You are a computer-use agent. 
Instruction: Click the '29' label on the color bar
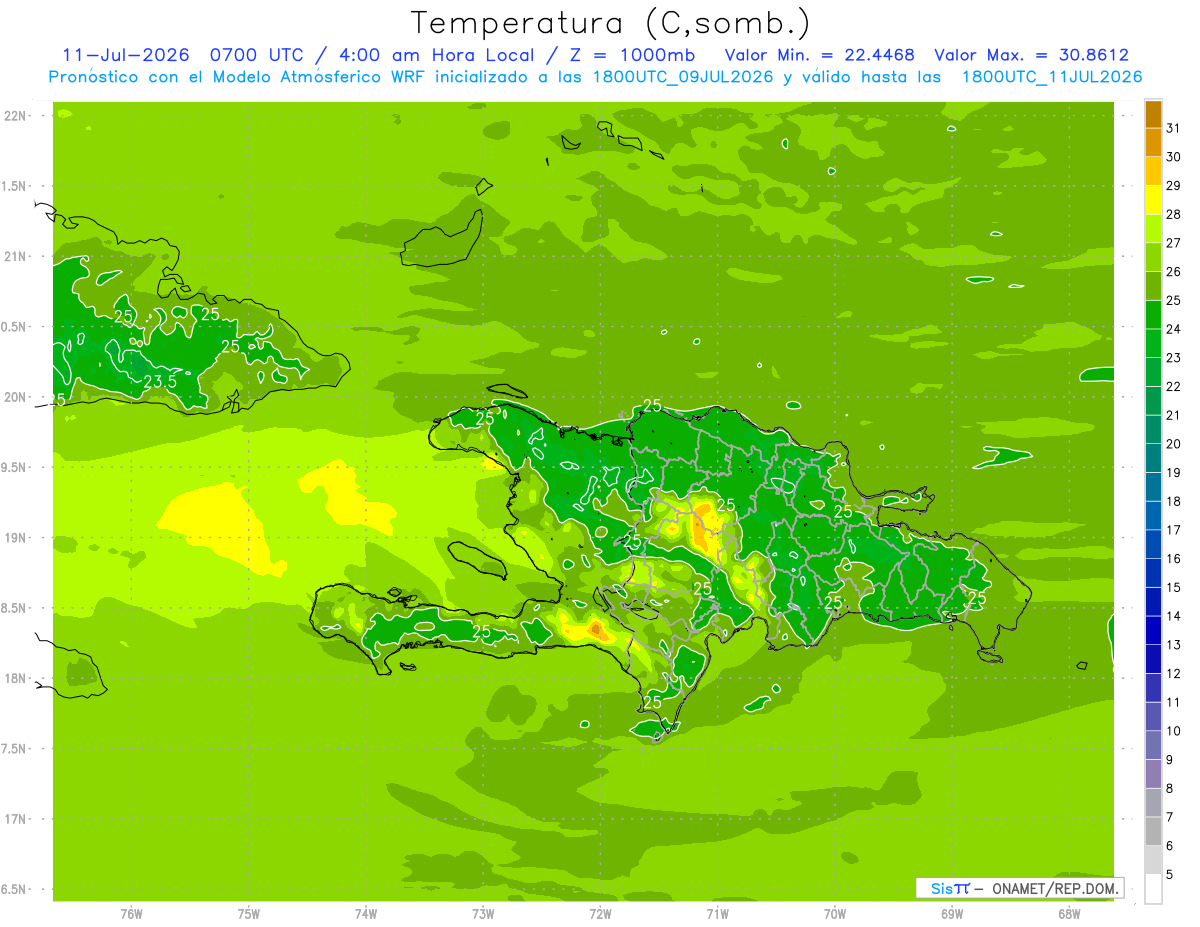coord(1174,186)
